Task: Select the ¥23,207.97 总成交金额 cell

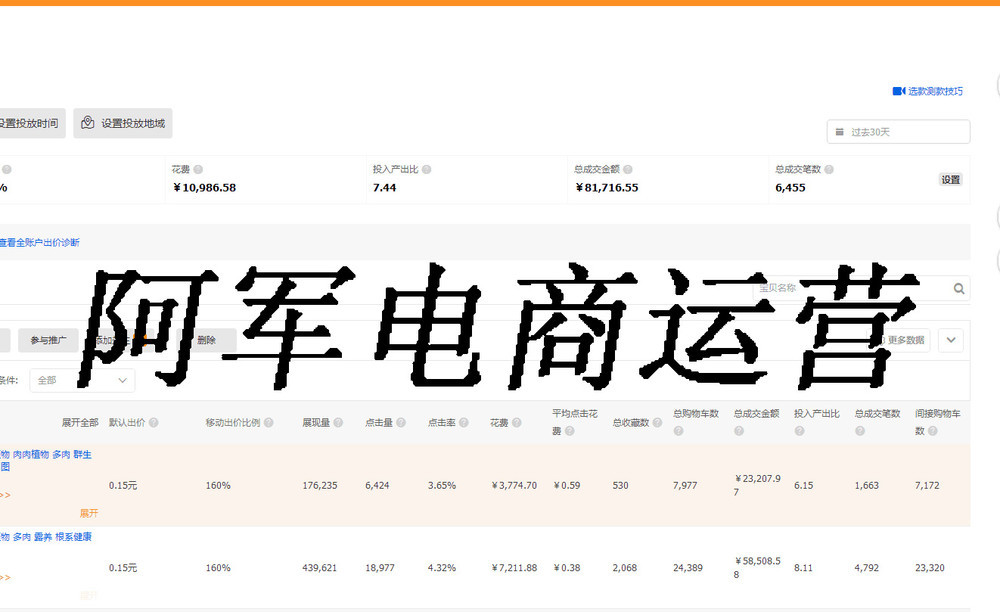Action: pyautogui.click(x=757, y=485)
